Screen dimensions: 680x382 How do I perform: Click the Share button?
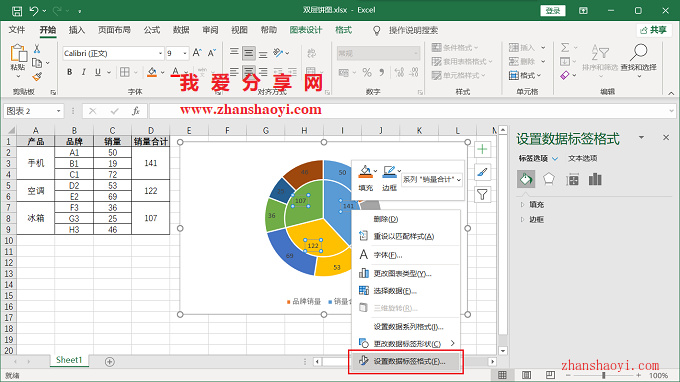click(654, 30)
